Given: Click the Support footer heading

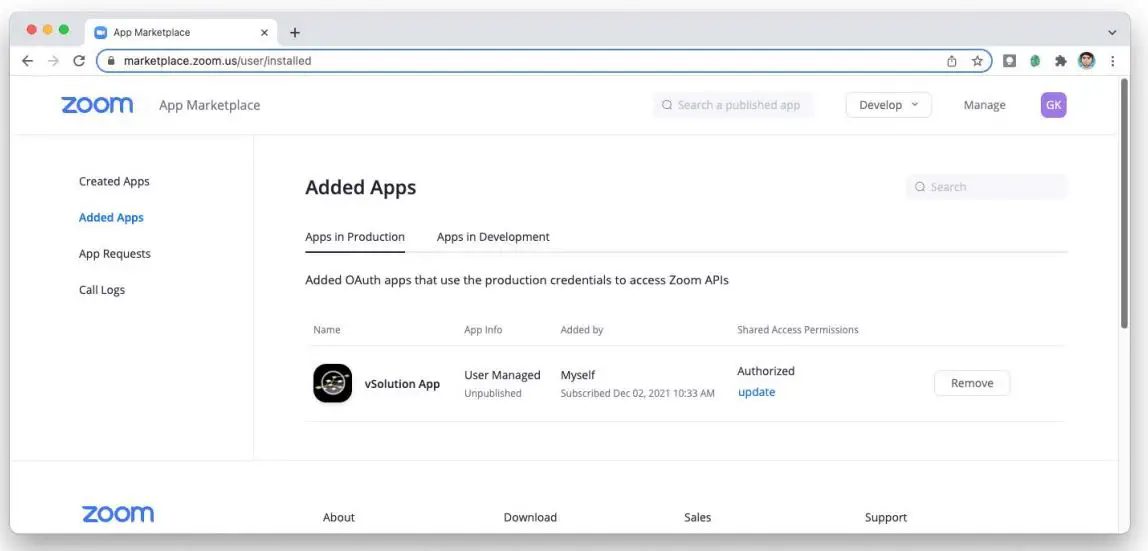Looking at the screenshot, I should pos(885,517).
